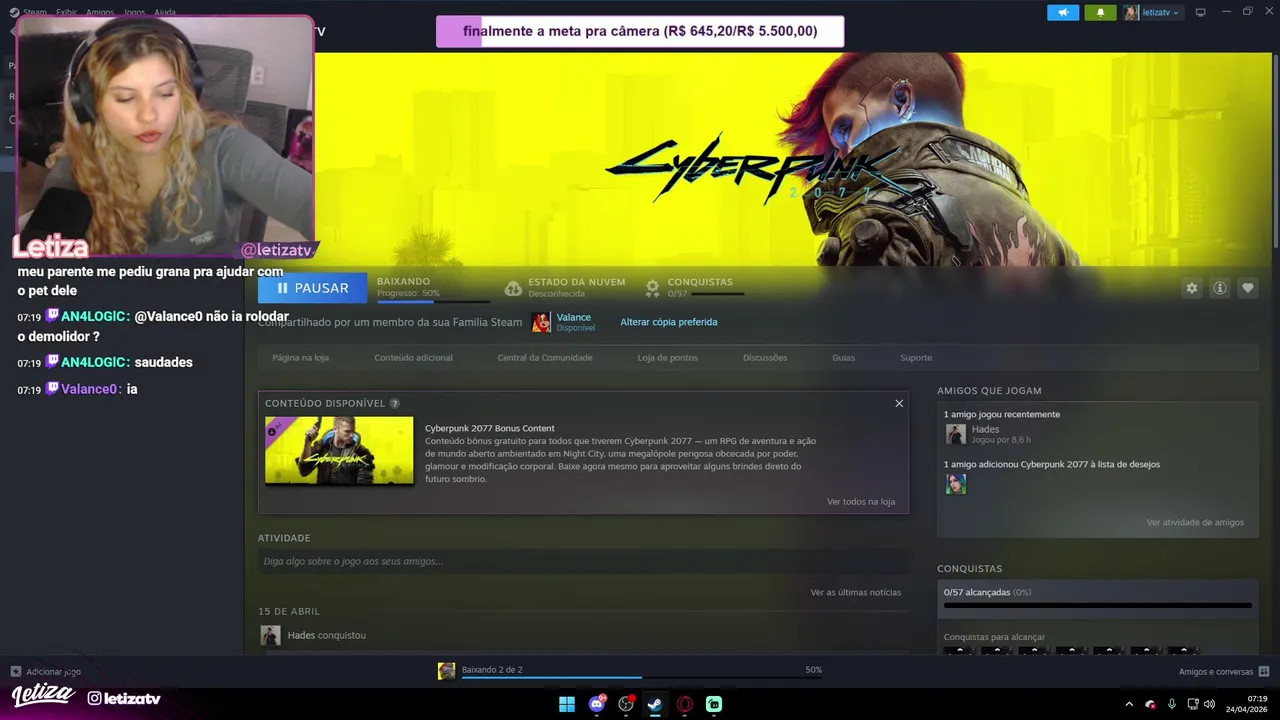Open the Loja de pontos tab
1280x720 pixels.
coord(667,357)
